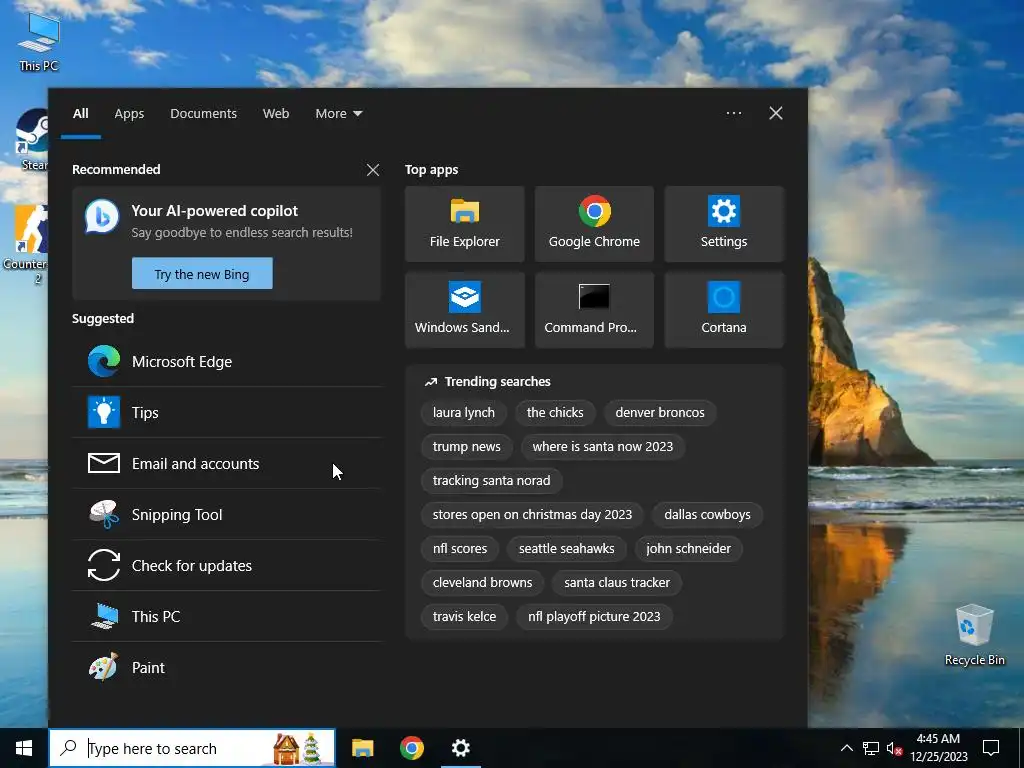
Task: Launch Google Chrome from Top apps
Action: pyautogui.click(x=594, y=224)
